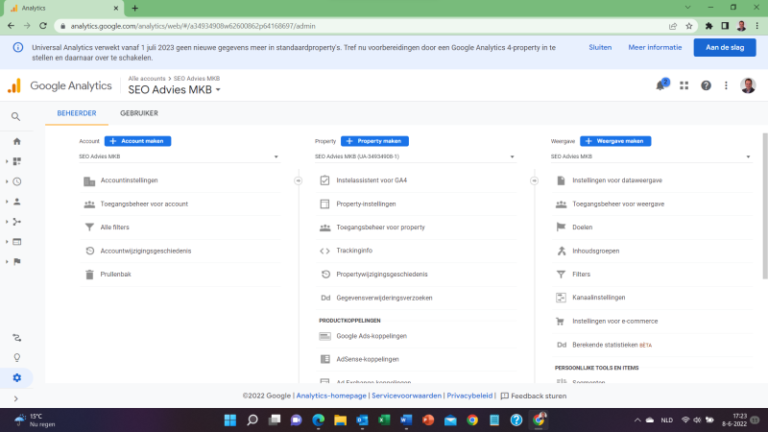The image size is (768, 432).
Task: Click the Aan de slag button
Action: click(x=724, y=48)
